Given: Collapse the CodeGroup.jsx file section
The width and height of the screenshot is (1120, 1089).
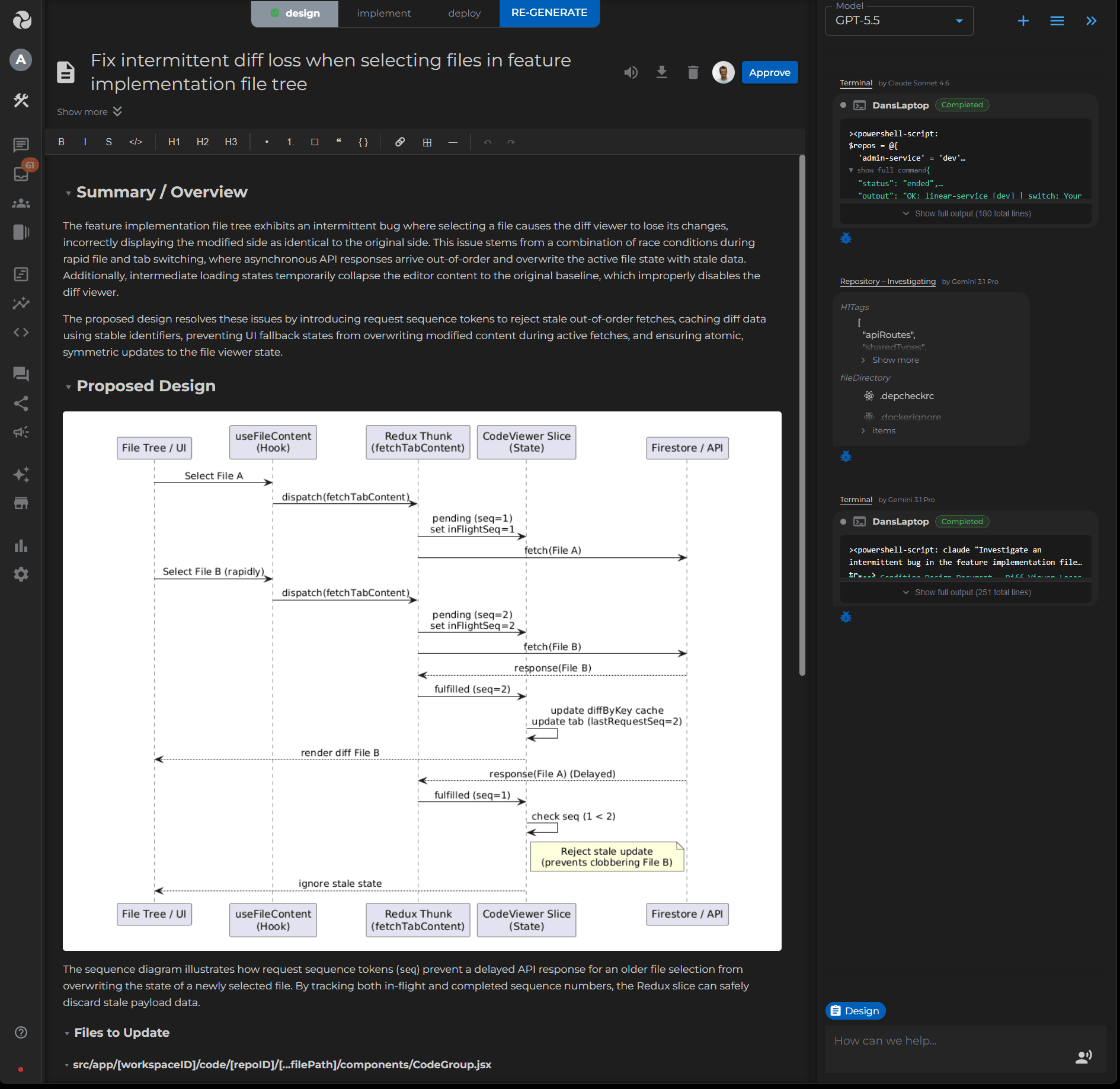Looking at the screenshot, I should (66, 1065).
